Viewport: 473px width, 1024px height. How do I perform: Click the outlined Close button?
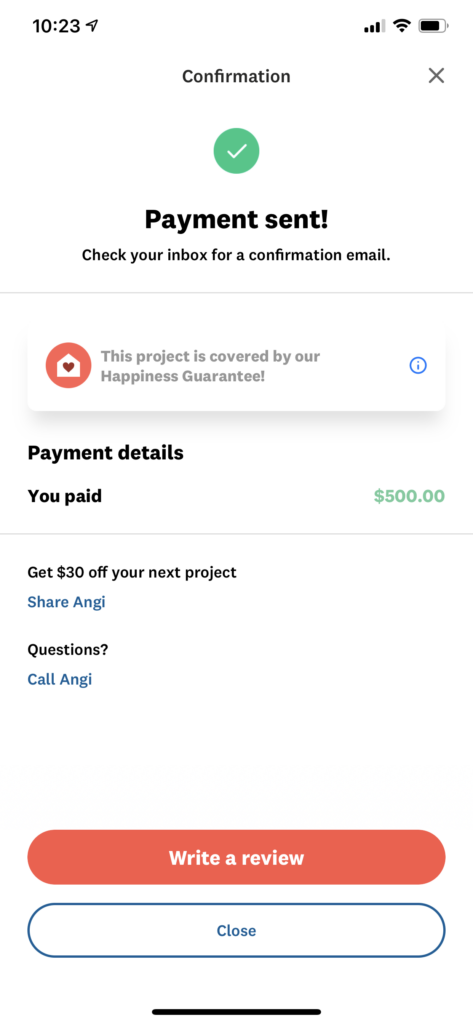[x=236, y=931]
